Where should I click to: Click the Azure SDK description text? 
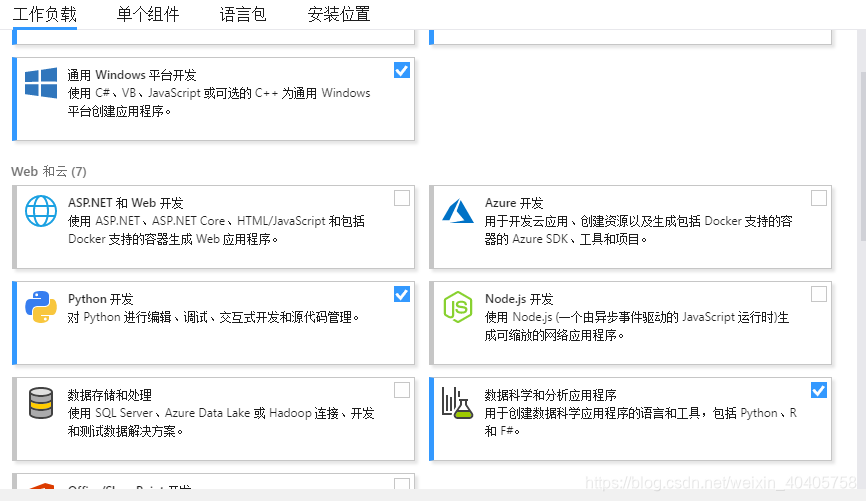(638, 230)
